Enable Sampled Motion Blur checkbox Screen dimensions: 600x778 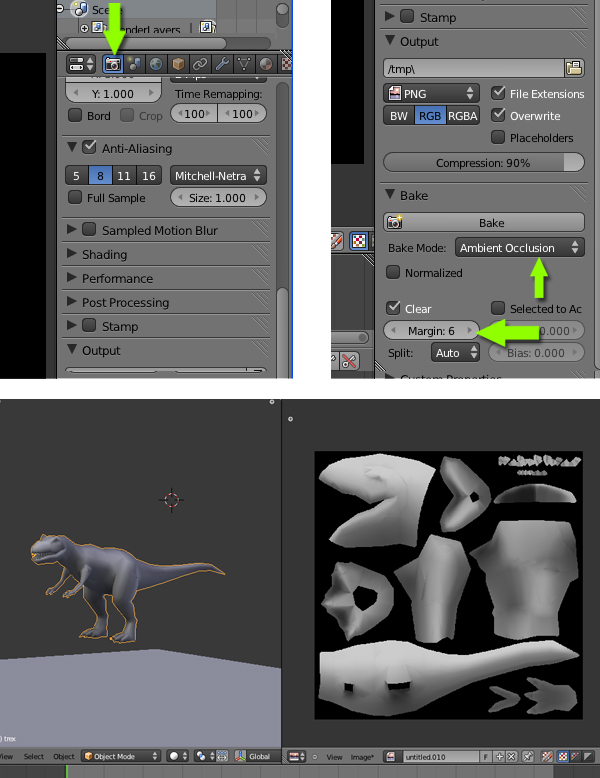click(89, 229)
